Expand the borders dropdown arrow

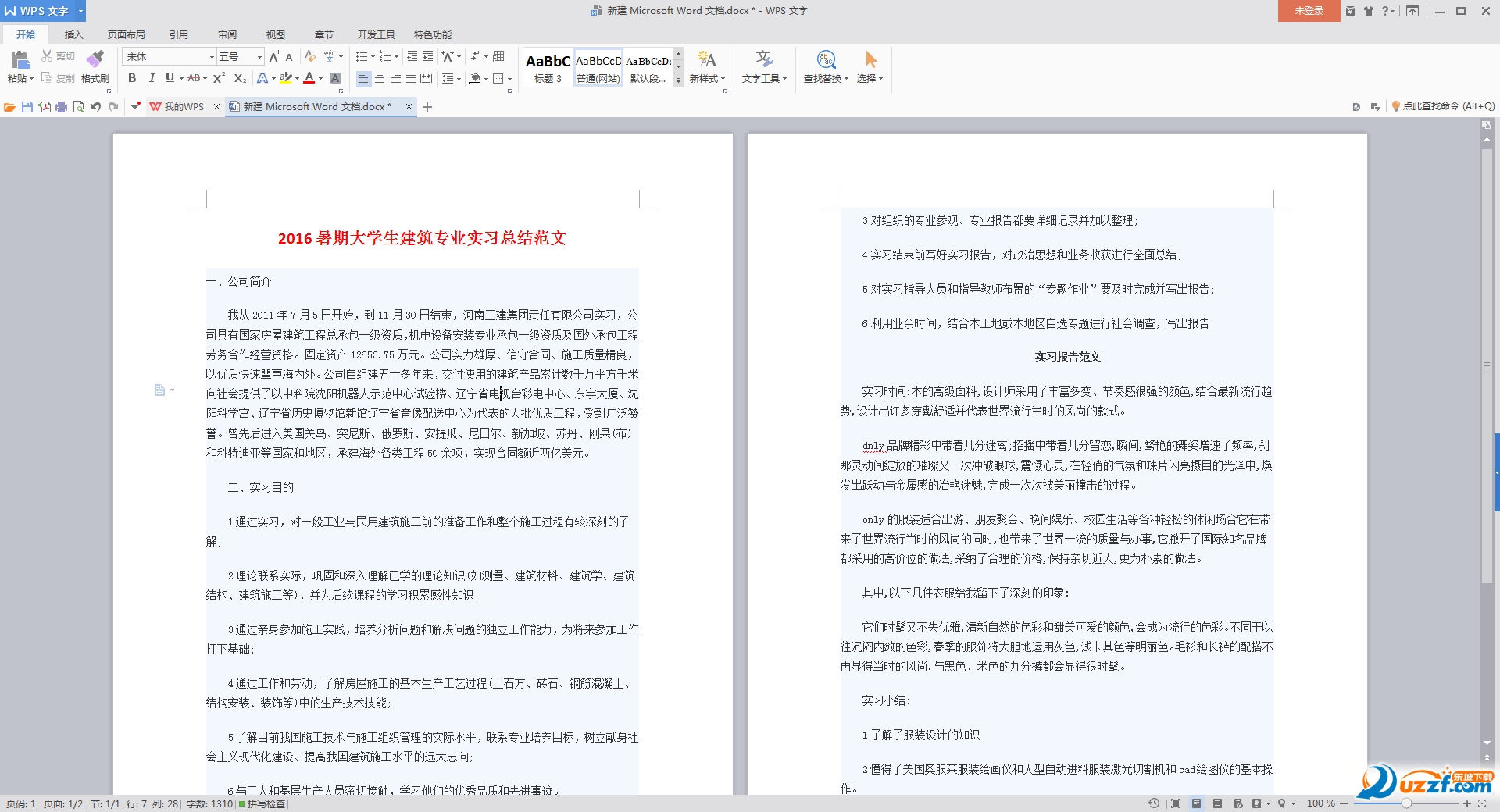coord(509,78)
